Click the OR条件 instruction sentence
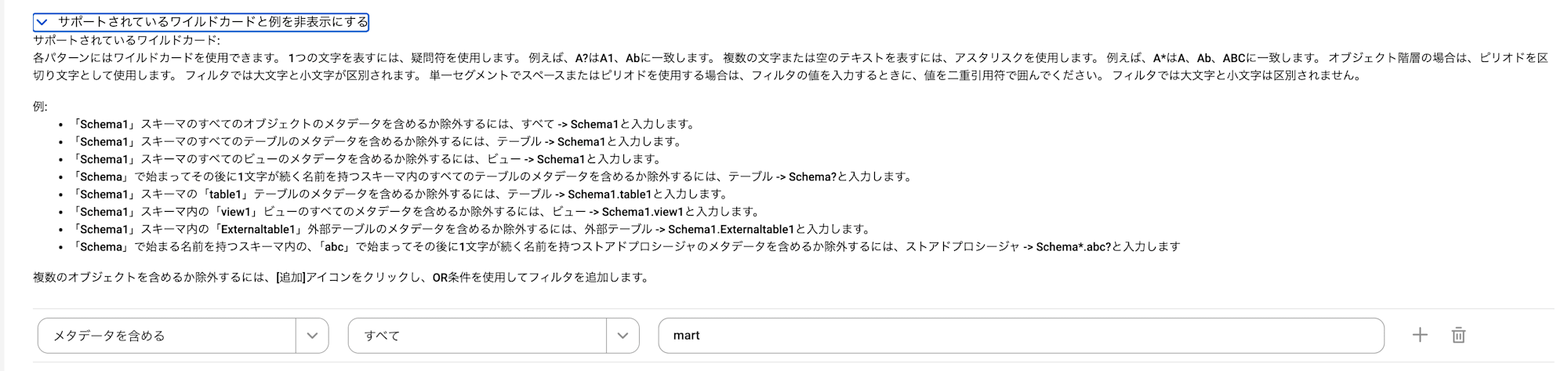This screenshot has width=1568, height=371. click(341, 277)
